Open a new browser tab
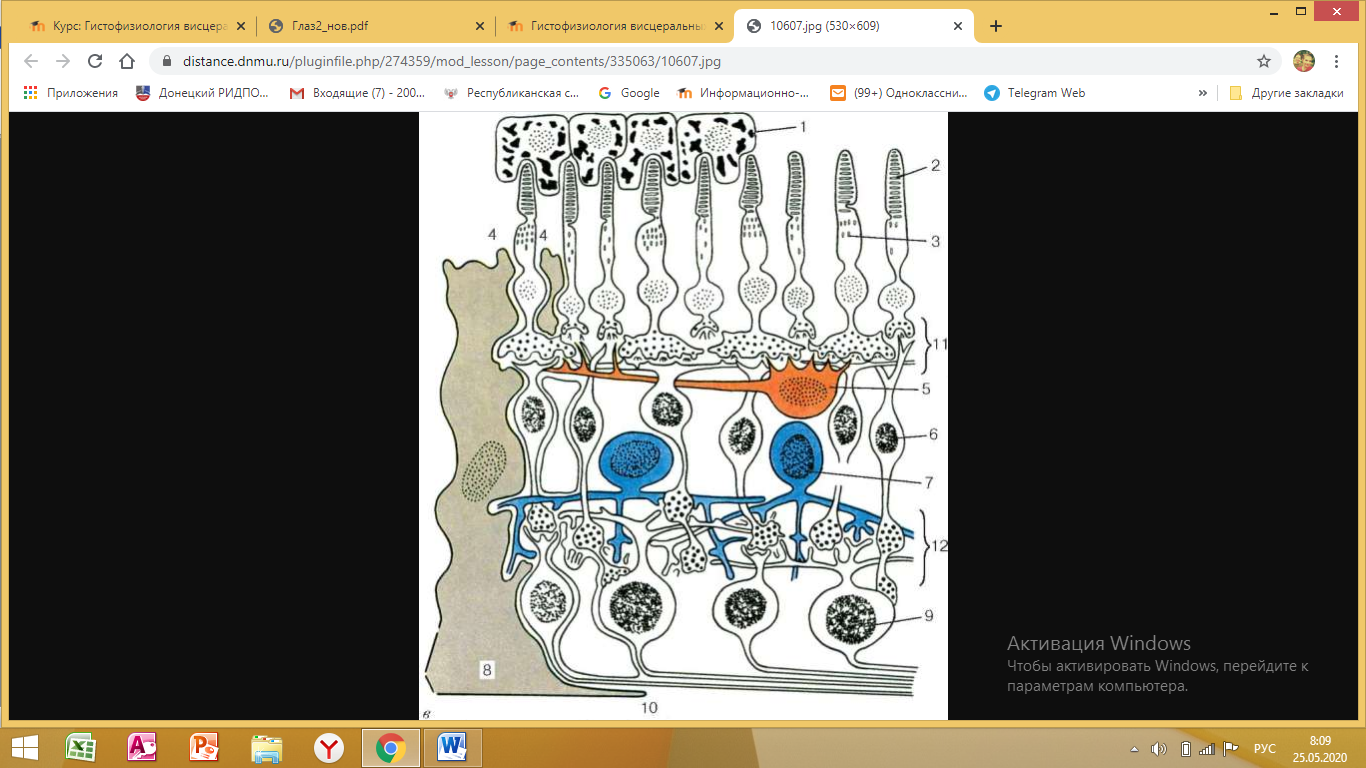1366x768 pixels. pos(995,26)
